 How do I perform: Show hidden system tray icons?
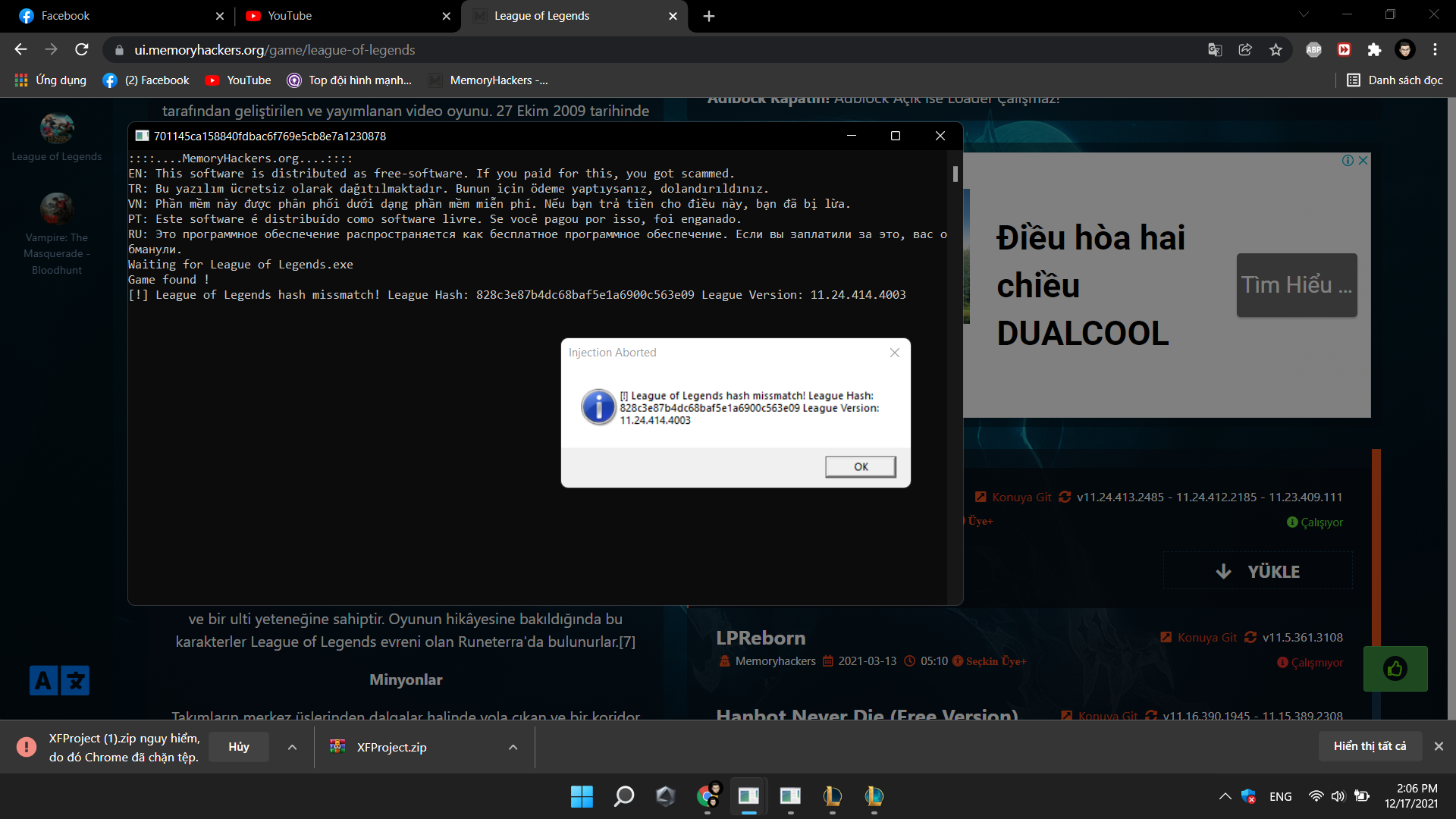point(1225,796)
